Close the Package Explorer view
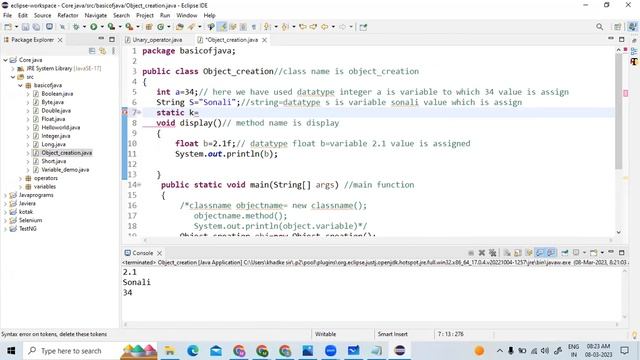The height and width of the screenshot is (360, 640). click(x=60, y=40)
